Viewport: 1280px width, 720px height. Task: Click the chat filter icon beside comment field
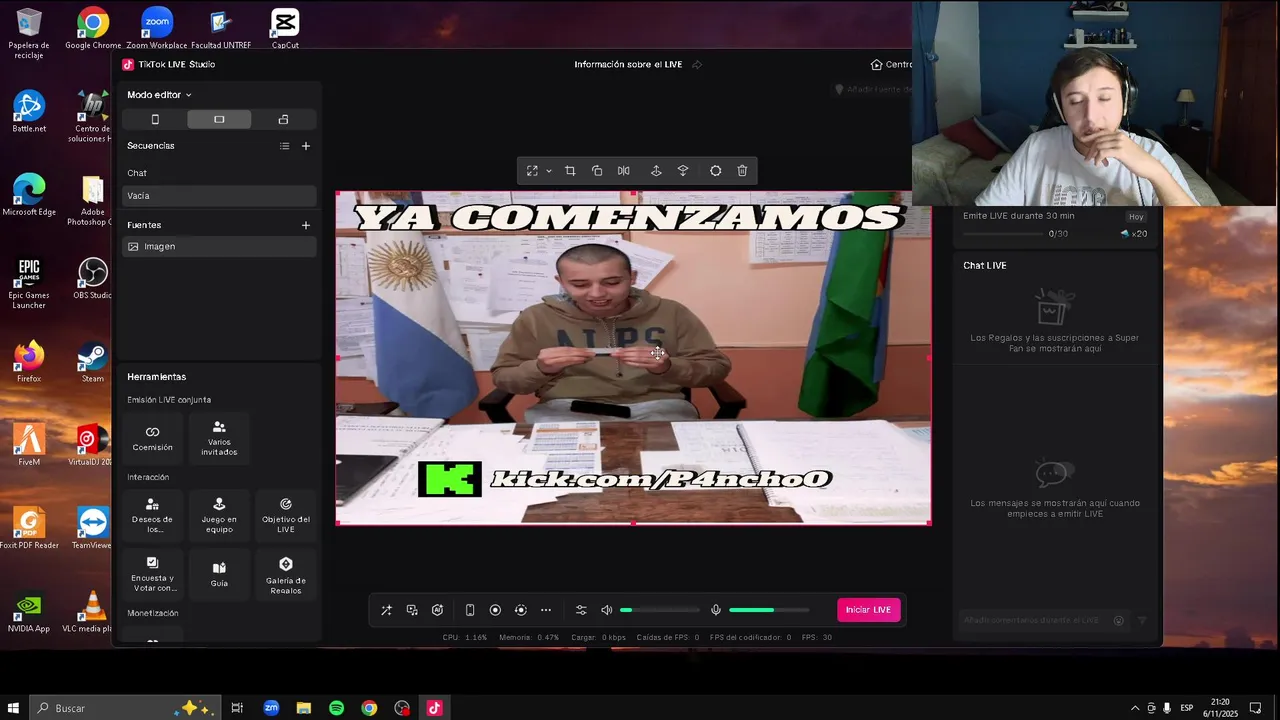1142,620
